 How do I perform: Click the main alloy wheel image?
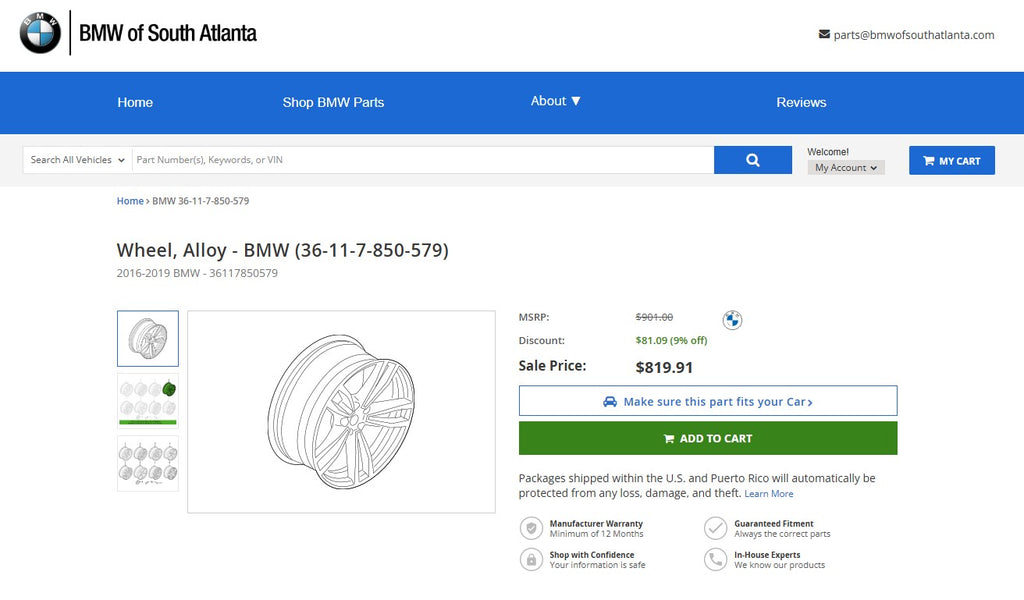coord(342,412)
